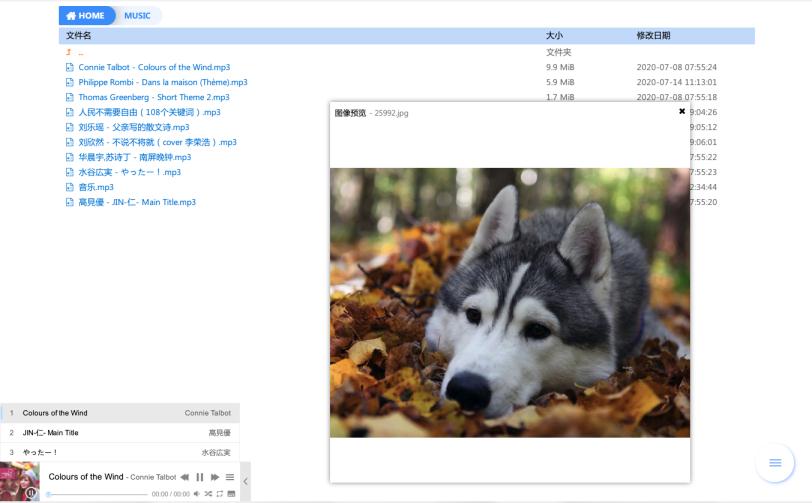Show lyrics panel icon in player
This screenshot has width=812, height=503.
pyautogui.click(x=231, y=494)
